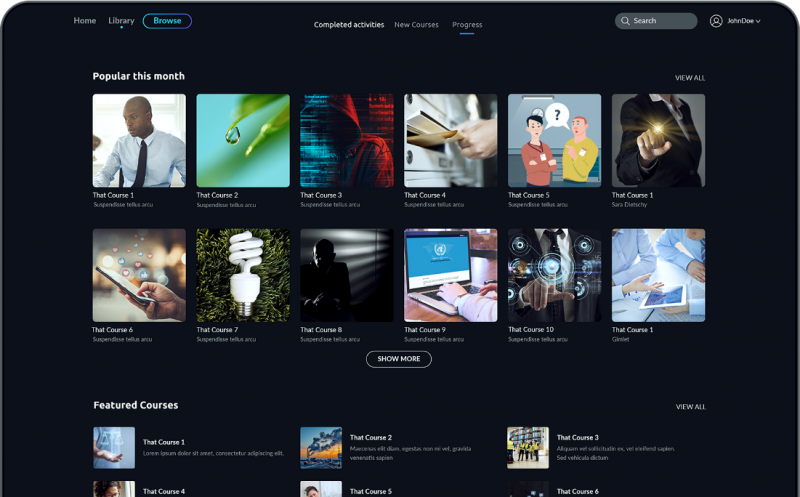This screenshot has height=497, width=800.
Task: Click the featured That Course 3 title
Action: point(578,437)
